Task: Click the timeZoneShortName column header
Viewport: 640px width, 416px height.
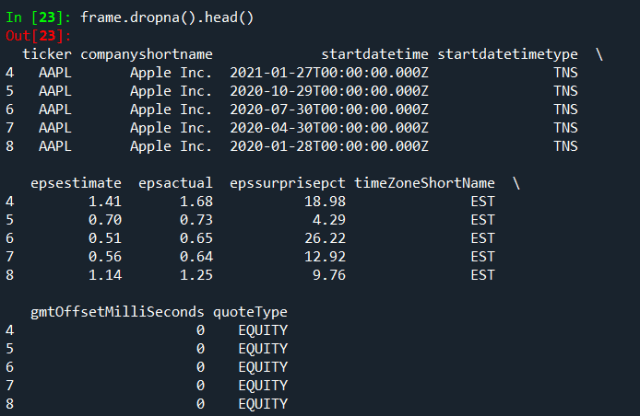Action: point(424,183)
